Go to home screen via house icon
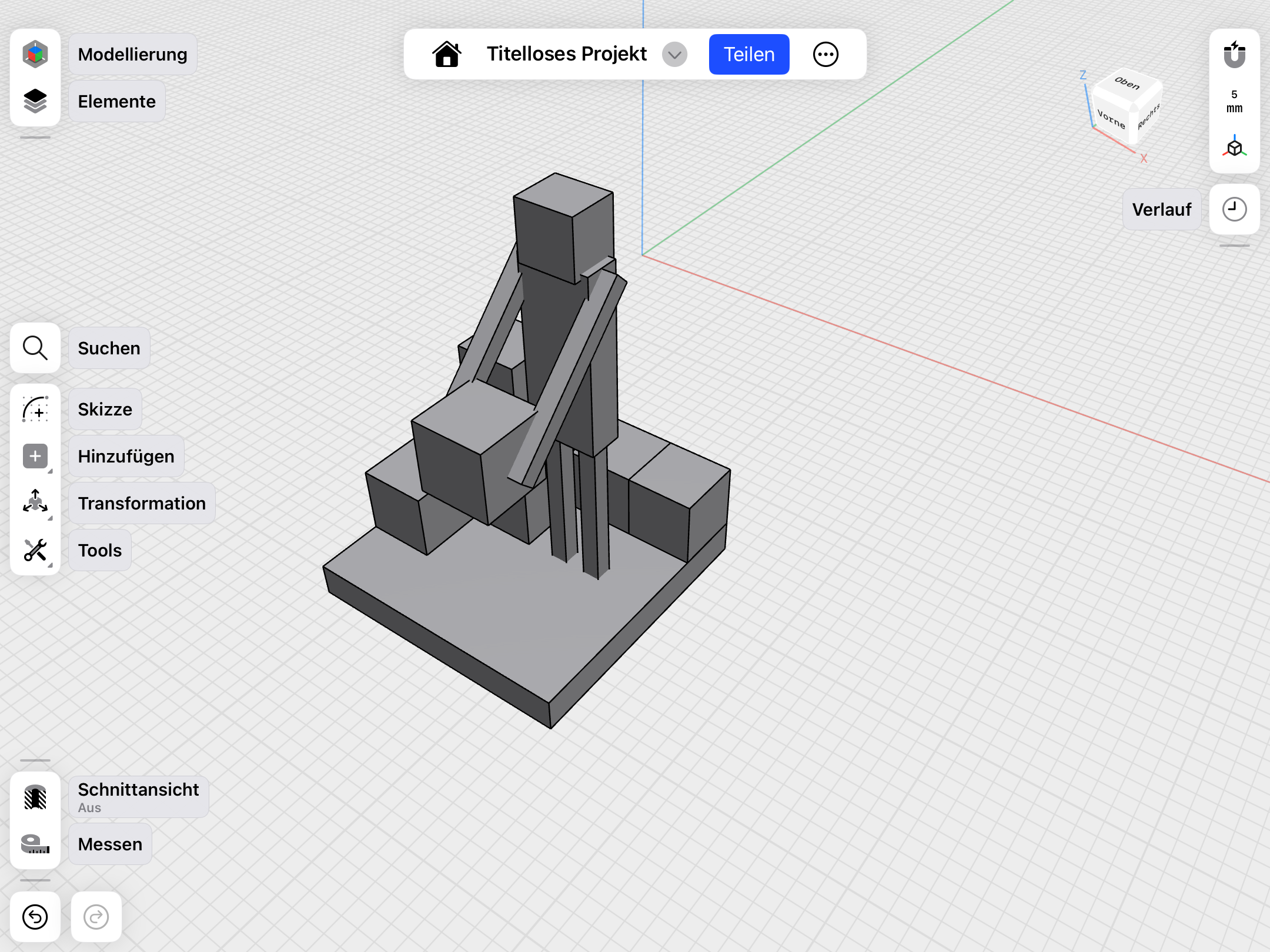Image resolution: width=1270 pixels, height=952 pixels. coord(447,55)
